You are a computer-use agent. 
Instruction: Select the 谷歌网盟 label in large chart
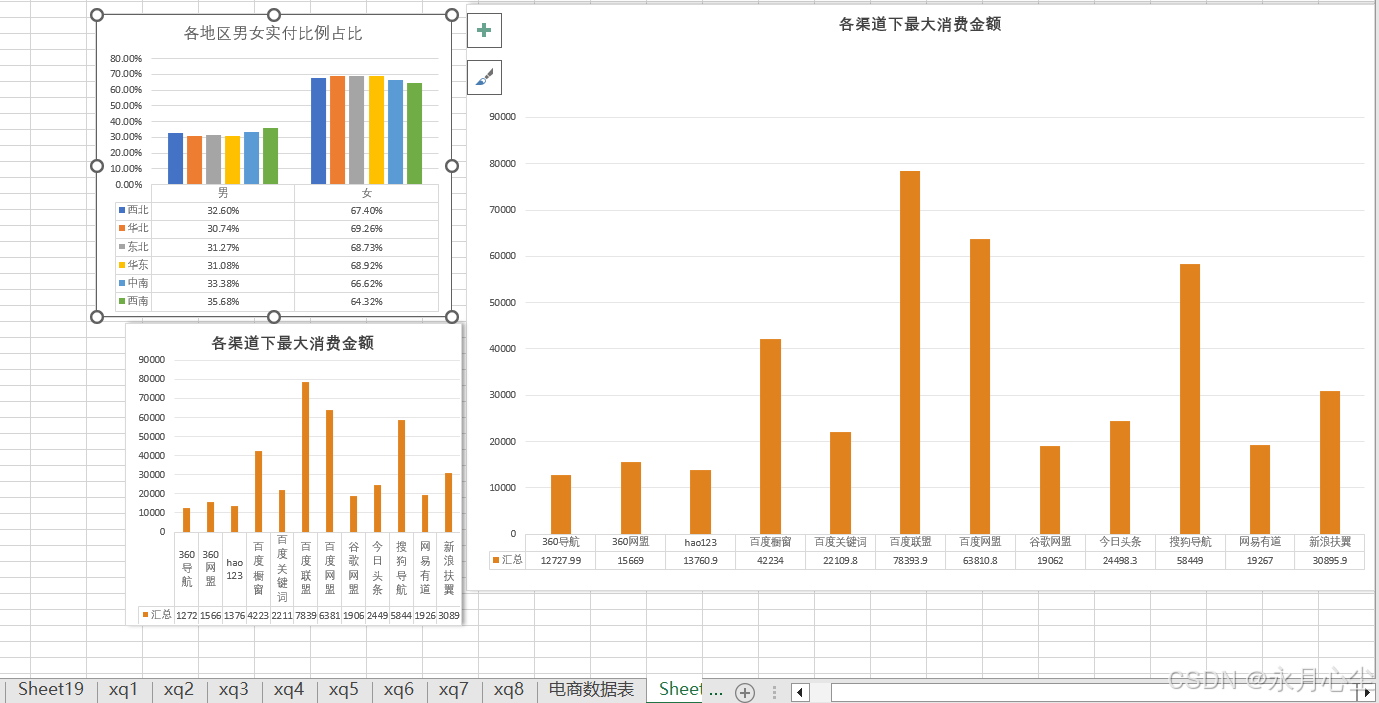coord(1050,542)
